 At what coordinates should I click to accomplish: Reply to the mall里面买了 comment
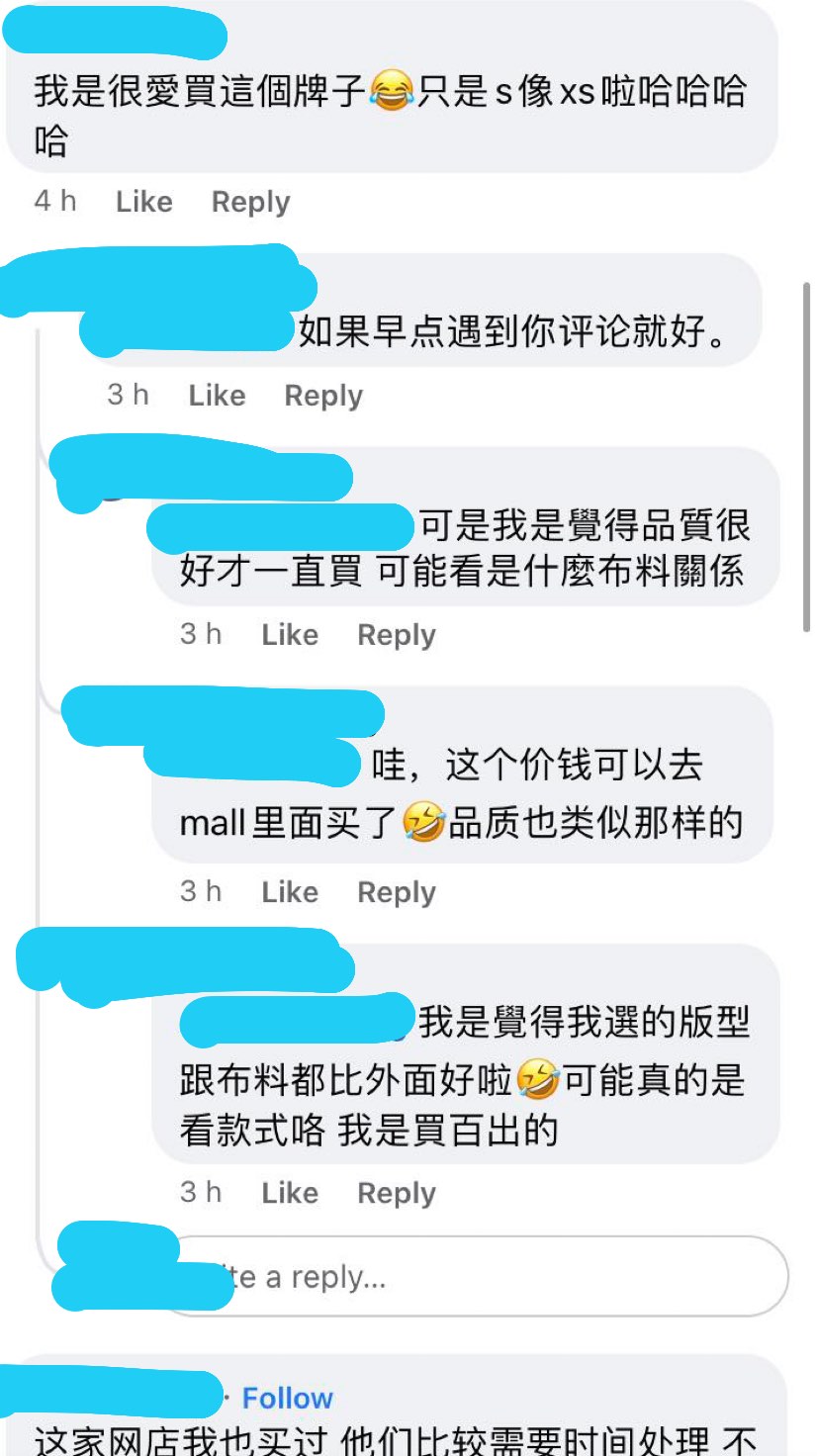[x=397, y=892]
